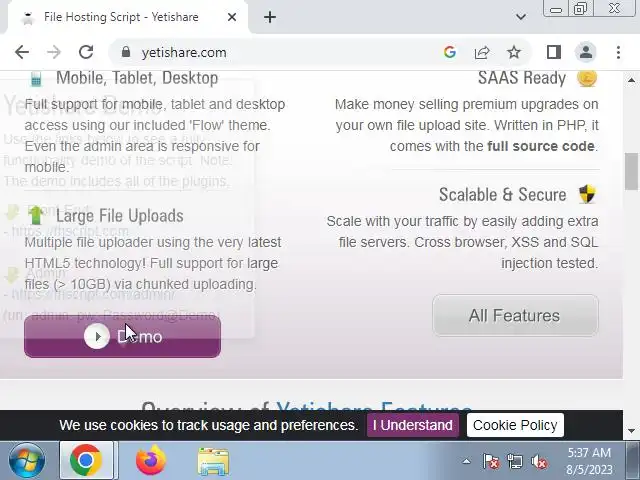Click the Mobile, Tablet, Desktop heading
The width and height of the screenshot is (640, 480).
pyautogui.click(x=137, y=78)
